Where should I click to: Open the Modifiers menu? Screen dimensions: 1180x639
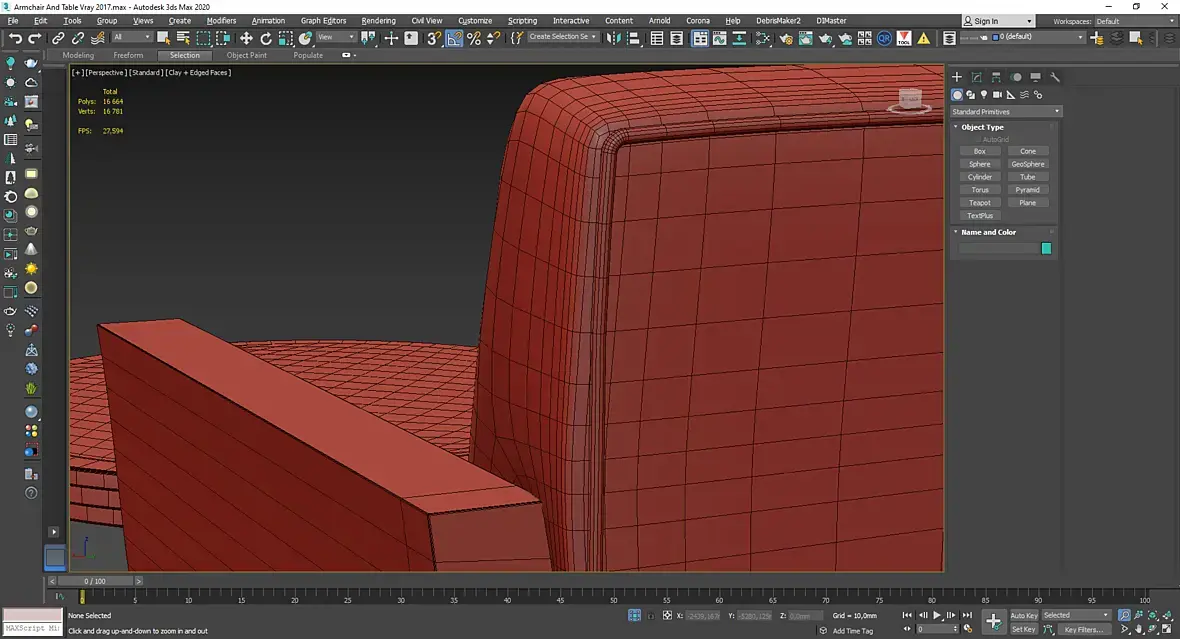[x=221, y=20]
